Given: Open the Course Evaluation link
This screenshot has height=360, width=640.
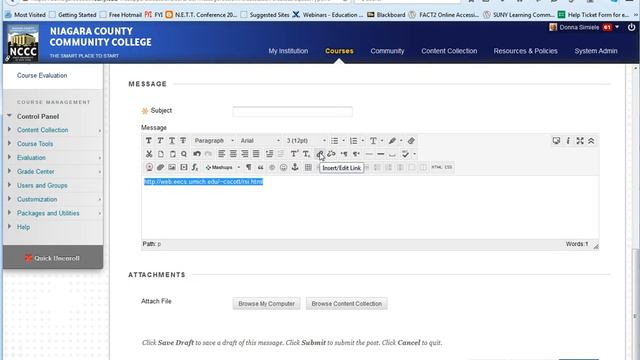Looking at the screenshot, I should [x=42, y=76].
